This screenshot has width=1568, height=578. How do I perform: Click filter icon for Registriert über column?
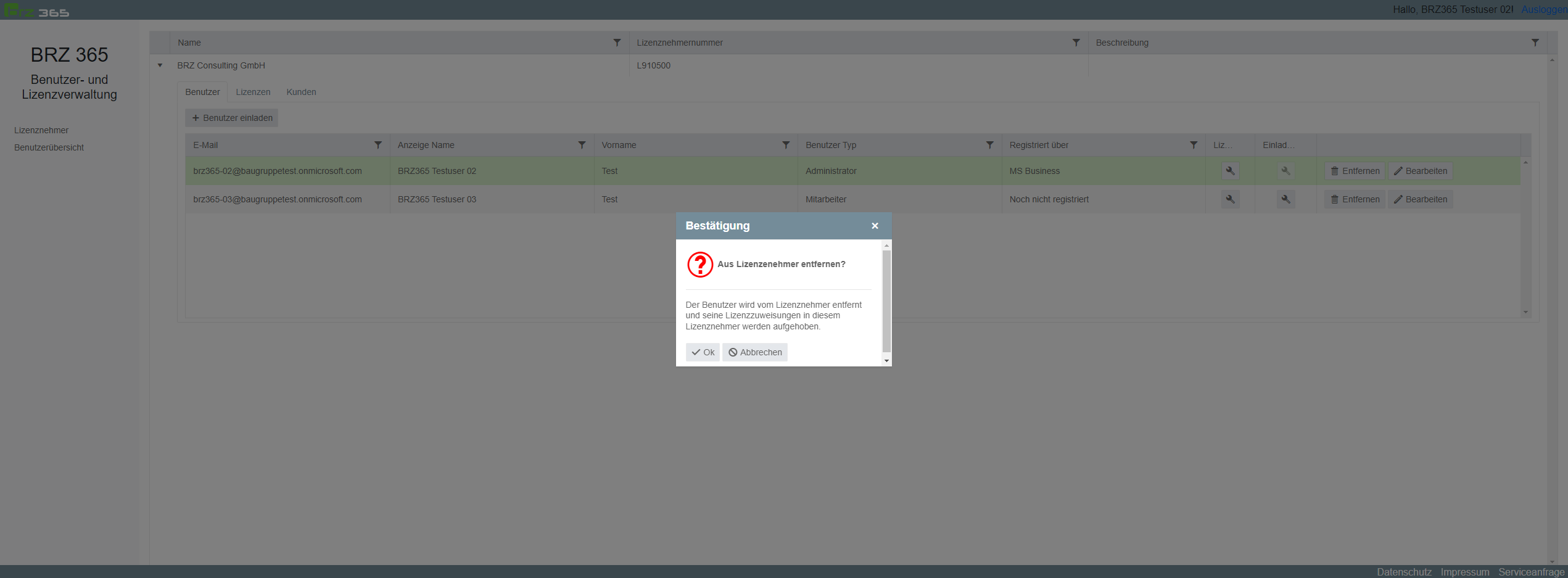click(1194, 145)
